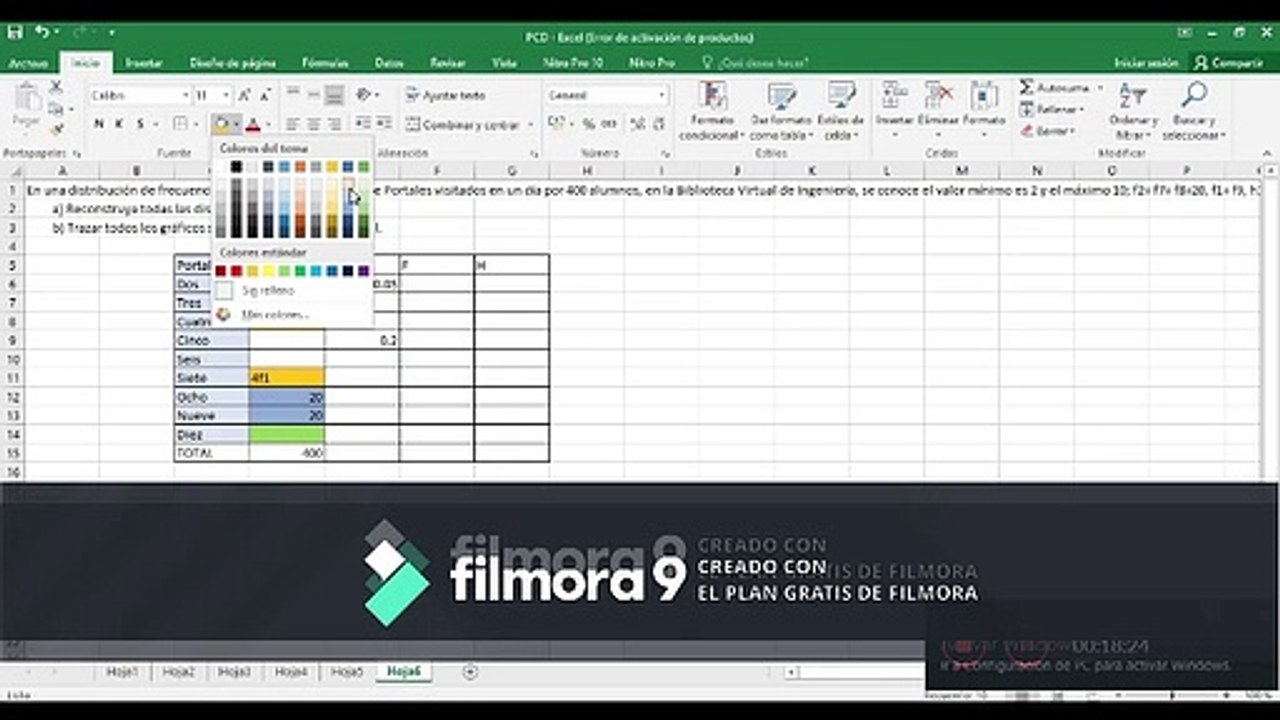Choose Sin relleno in the color menu
This screenshot has height=720, width=1280.
268,290
